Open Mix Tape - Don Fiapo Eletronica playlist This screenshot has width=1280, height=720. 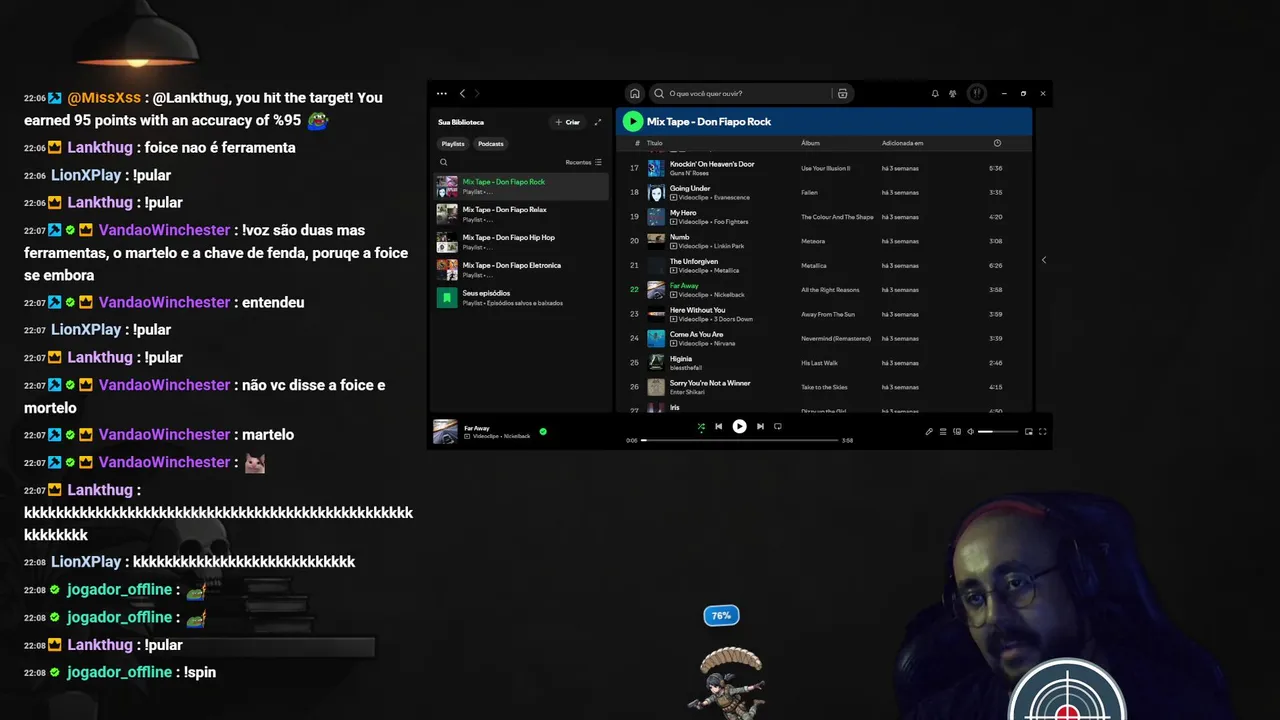[x=521, y=270]
